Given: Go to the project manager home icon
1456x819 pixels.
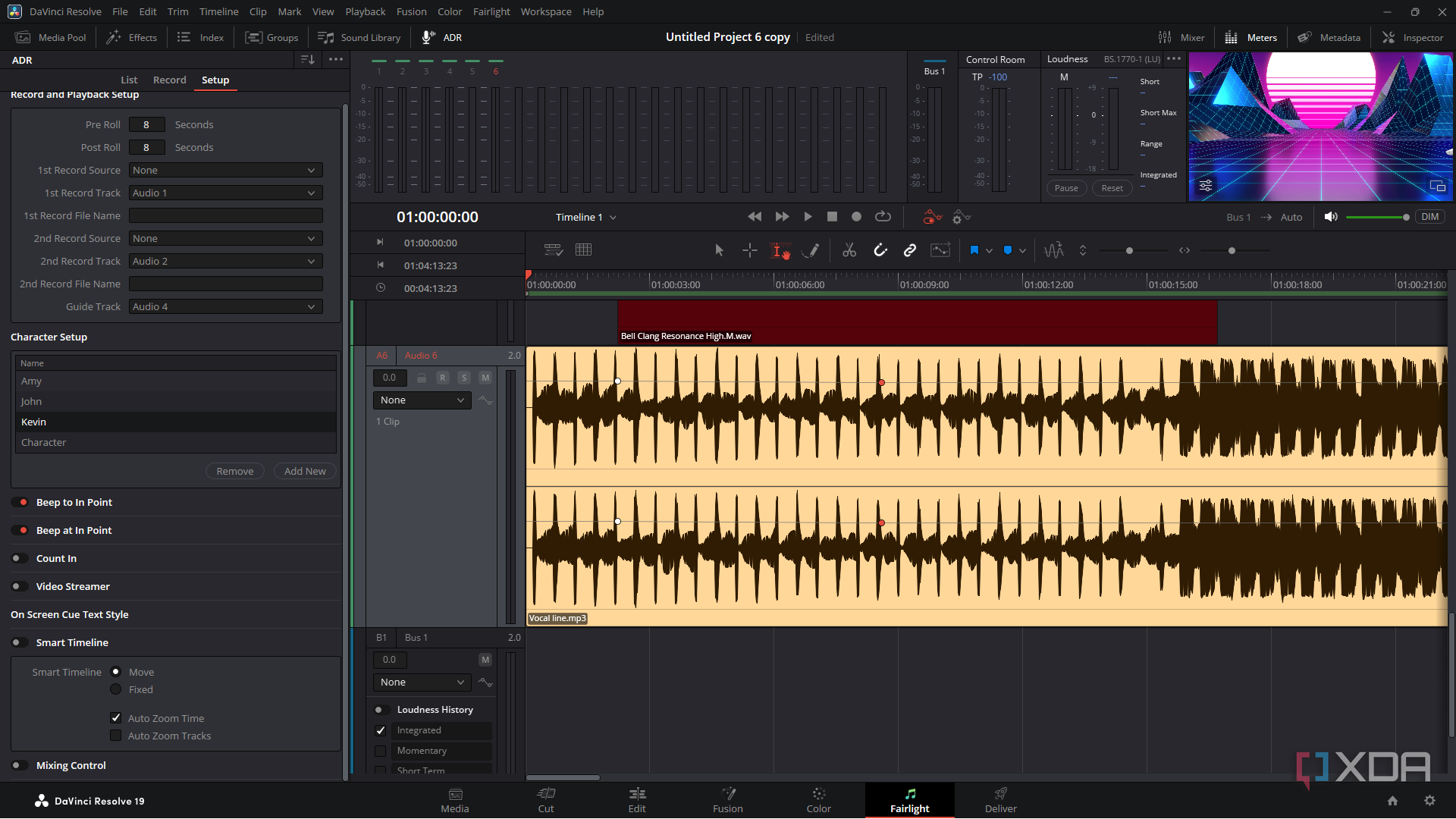Looking at the screenshot, I should point(1392,801).
